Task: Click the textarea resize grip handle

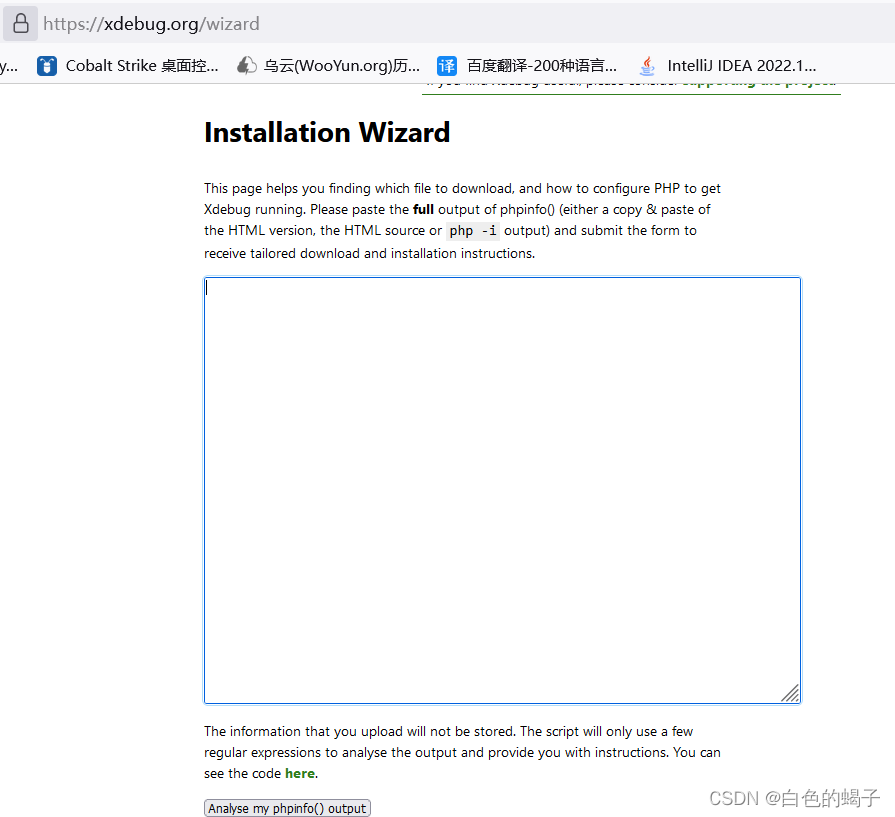Action: click(791, 693)
